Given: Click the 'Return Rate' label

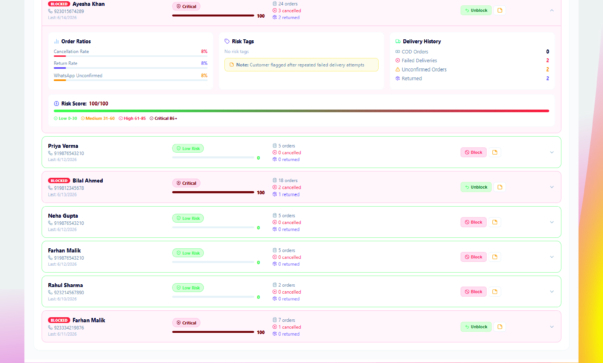Looking at the screenshot, I should (65, 63).
